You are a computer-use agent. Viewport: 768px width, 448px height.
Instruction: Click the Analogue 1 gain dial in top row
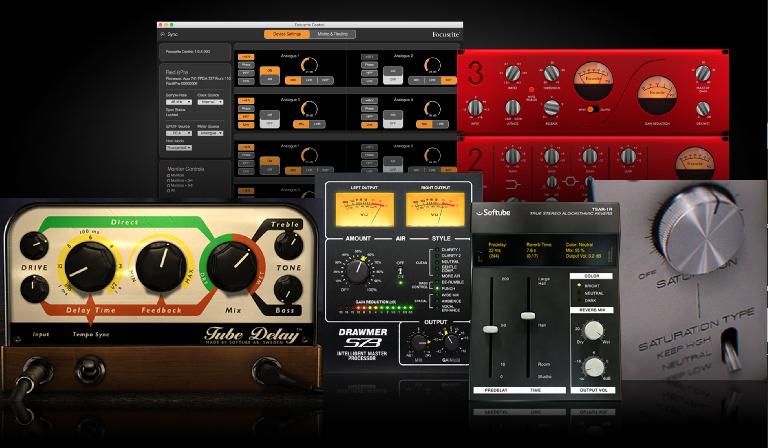click(x=309, y=65)
